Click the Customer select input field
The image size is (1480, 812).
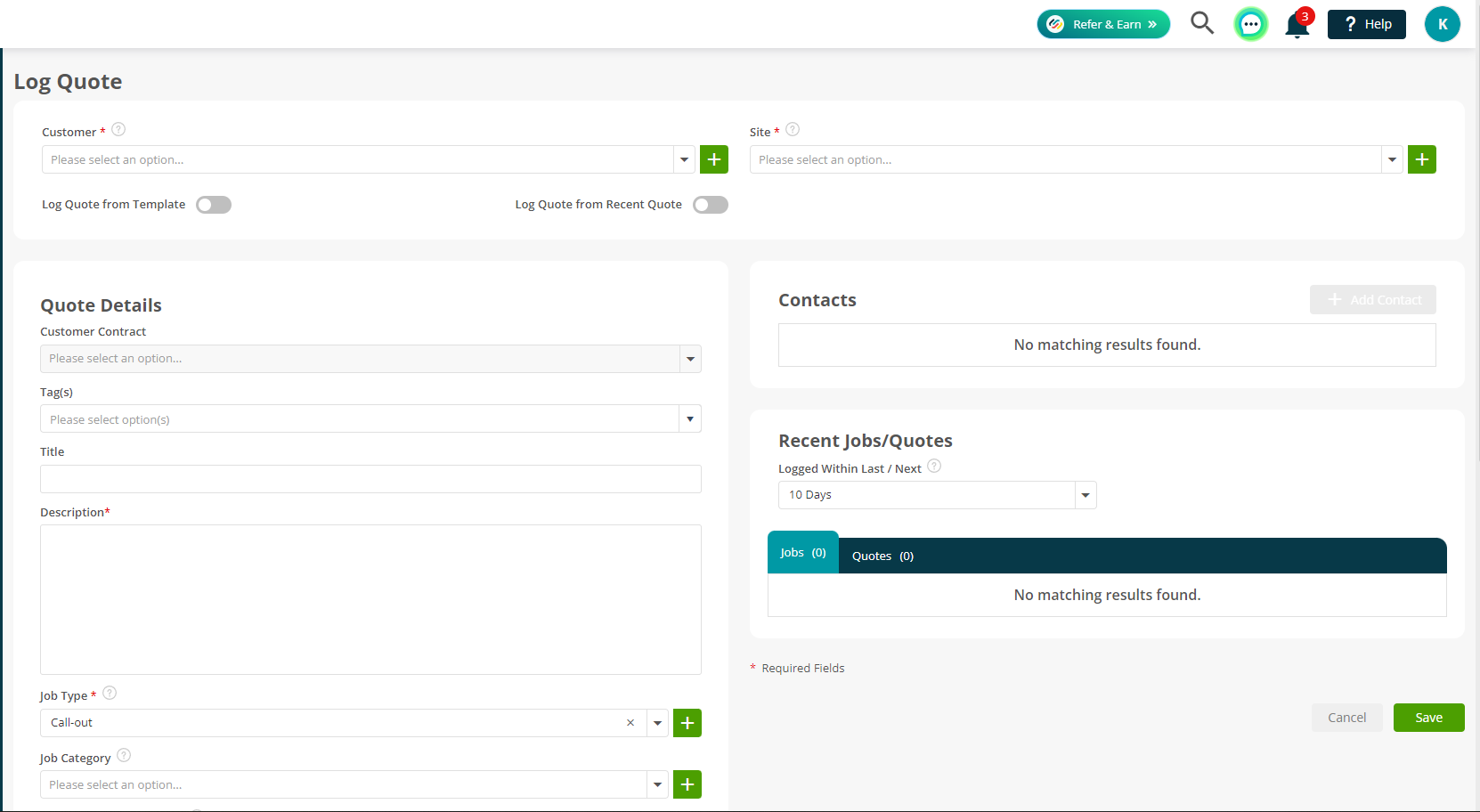357,159
